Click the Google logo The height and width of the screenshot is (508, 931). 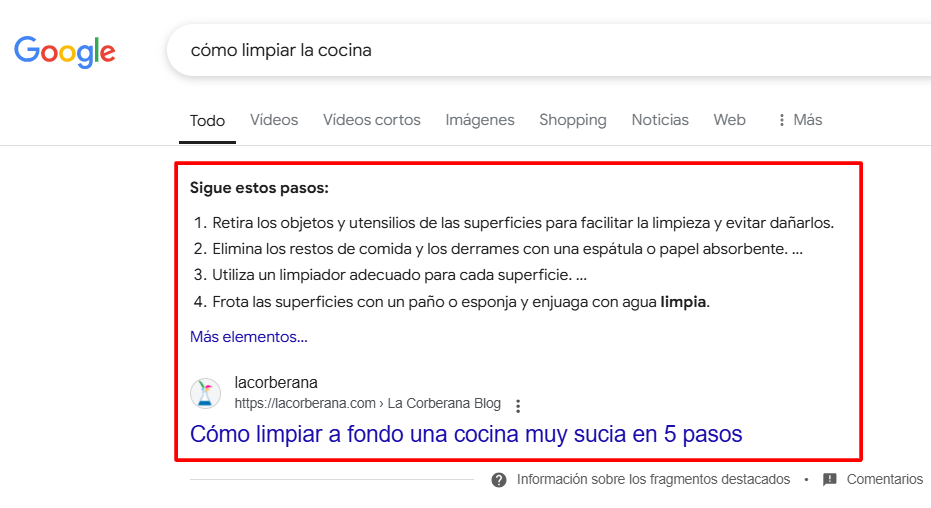(x=65, y=51)
